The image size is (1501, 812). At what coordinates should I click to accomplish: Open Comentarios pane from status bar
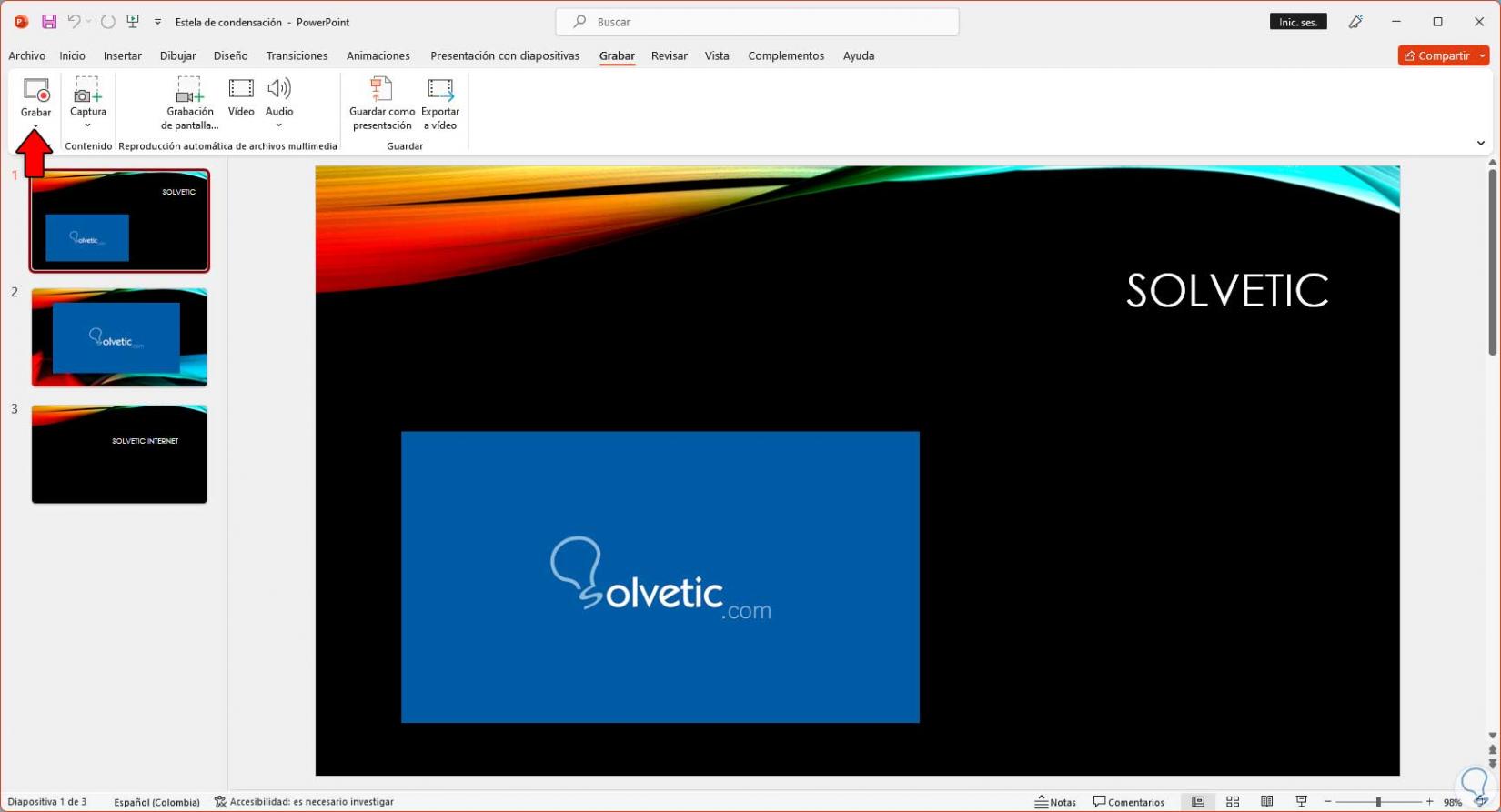(x=1129, y=802)
